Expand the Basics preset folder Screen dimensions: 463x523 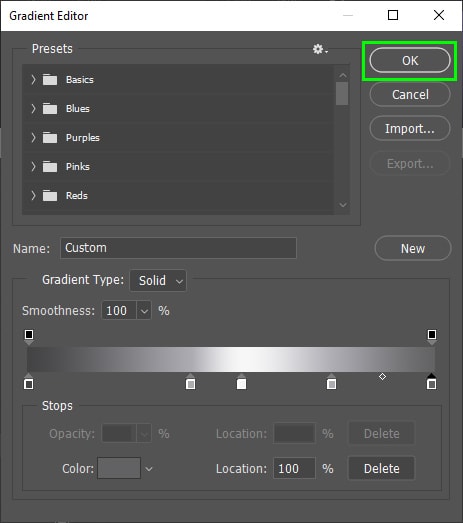coord(33,79)
